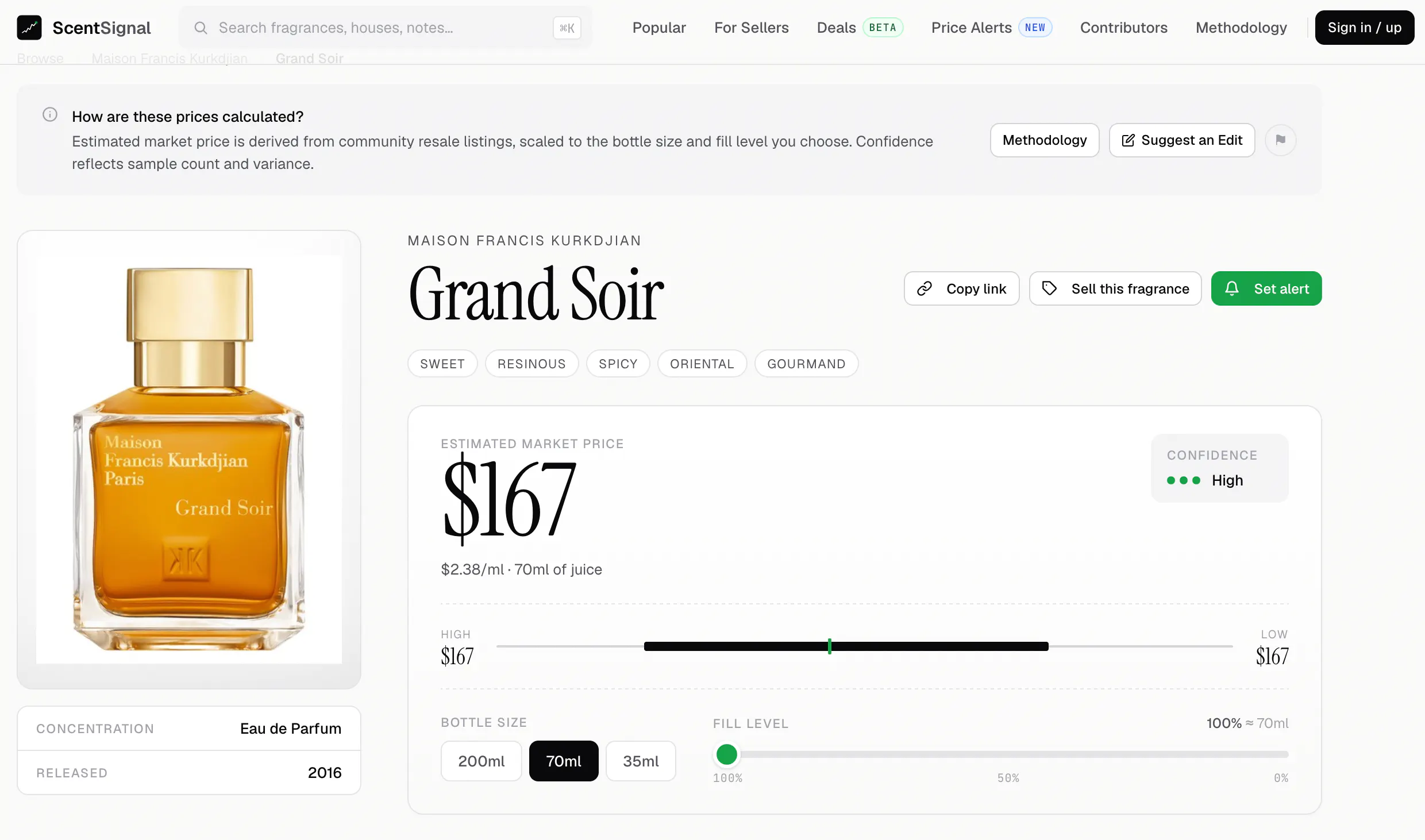Click the "100% ≈ 70ml" fill readout
The width and height of the screenshot is (1425, 840).
pyautogui.click(x=1247, y=723)
